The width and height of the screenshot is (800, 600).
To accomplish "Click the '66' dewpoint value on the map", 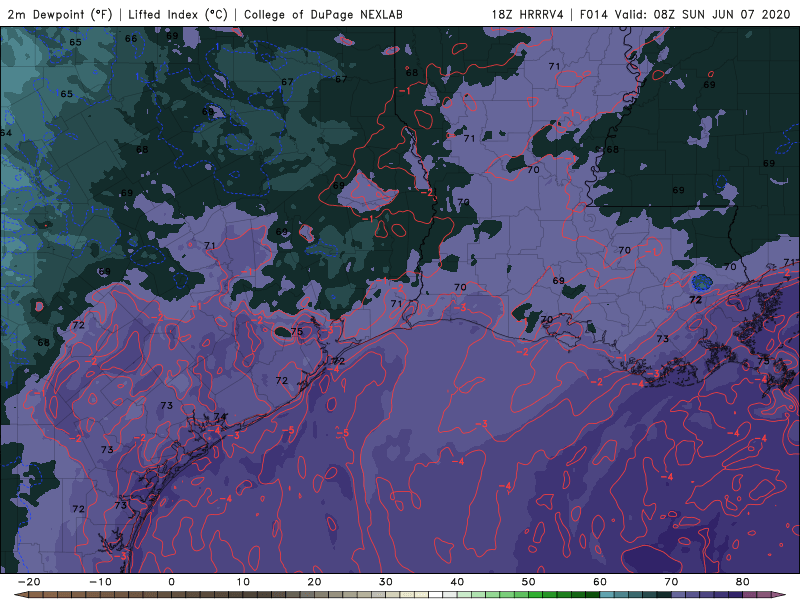I will pyautogui.click(x=131, y=38).
